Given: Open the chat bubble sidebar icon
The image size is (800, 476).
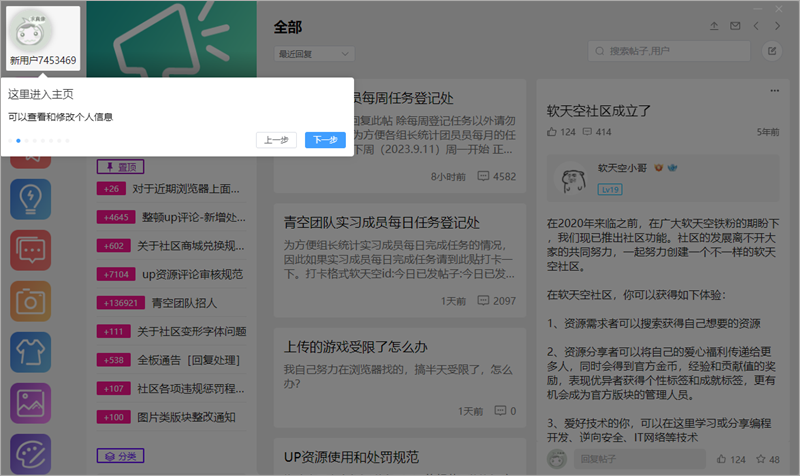Looking at the screenshot, I should (x=31, y=250).
